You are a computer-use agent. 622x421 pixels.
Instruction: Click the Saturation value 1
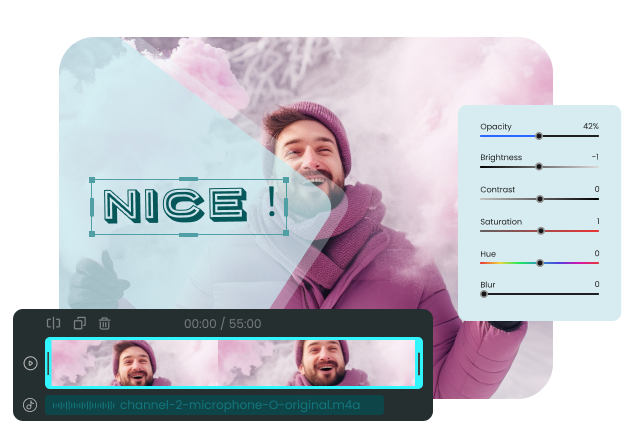598,221
